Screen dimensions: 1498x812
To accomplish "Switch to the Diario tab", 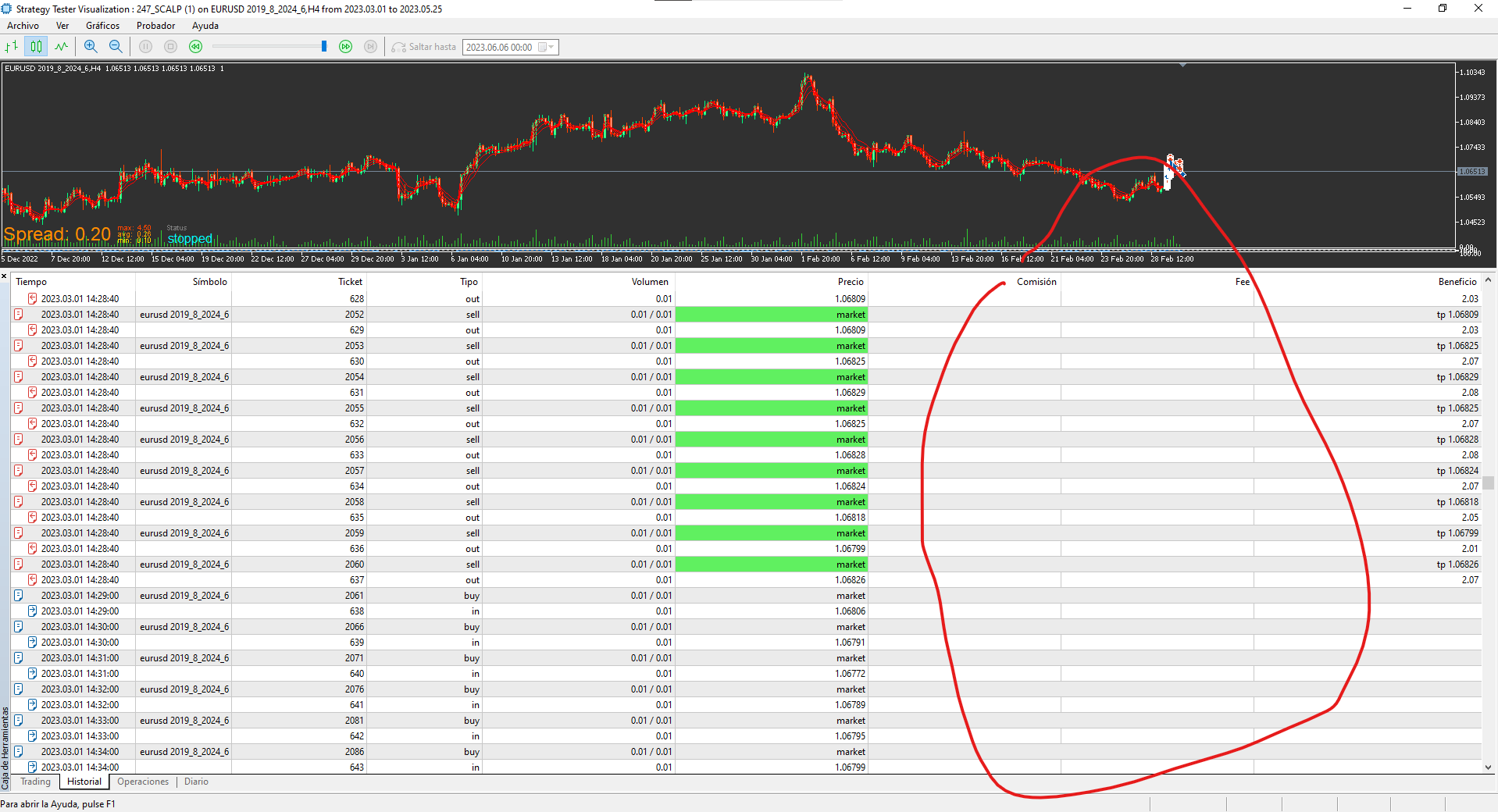I will click(196, 782).
